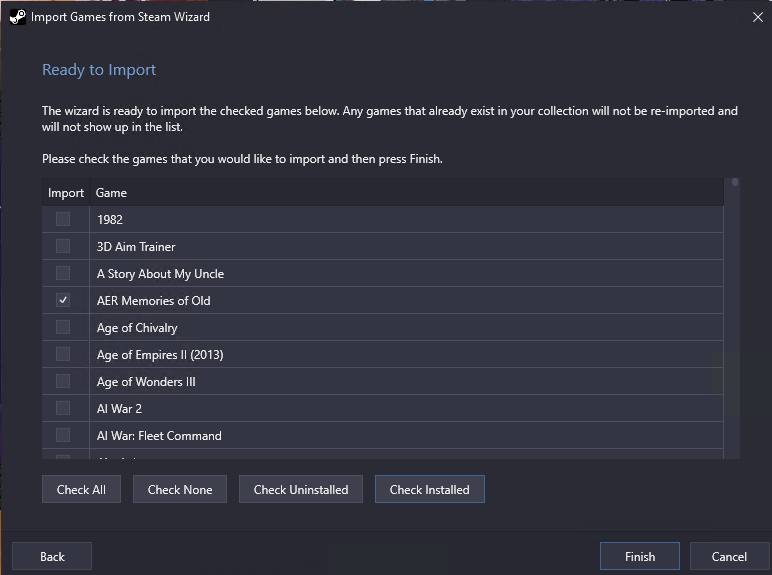
Task: Click the Check All button
Action: tap(81, 489)
